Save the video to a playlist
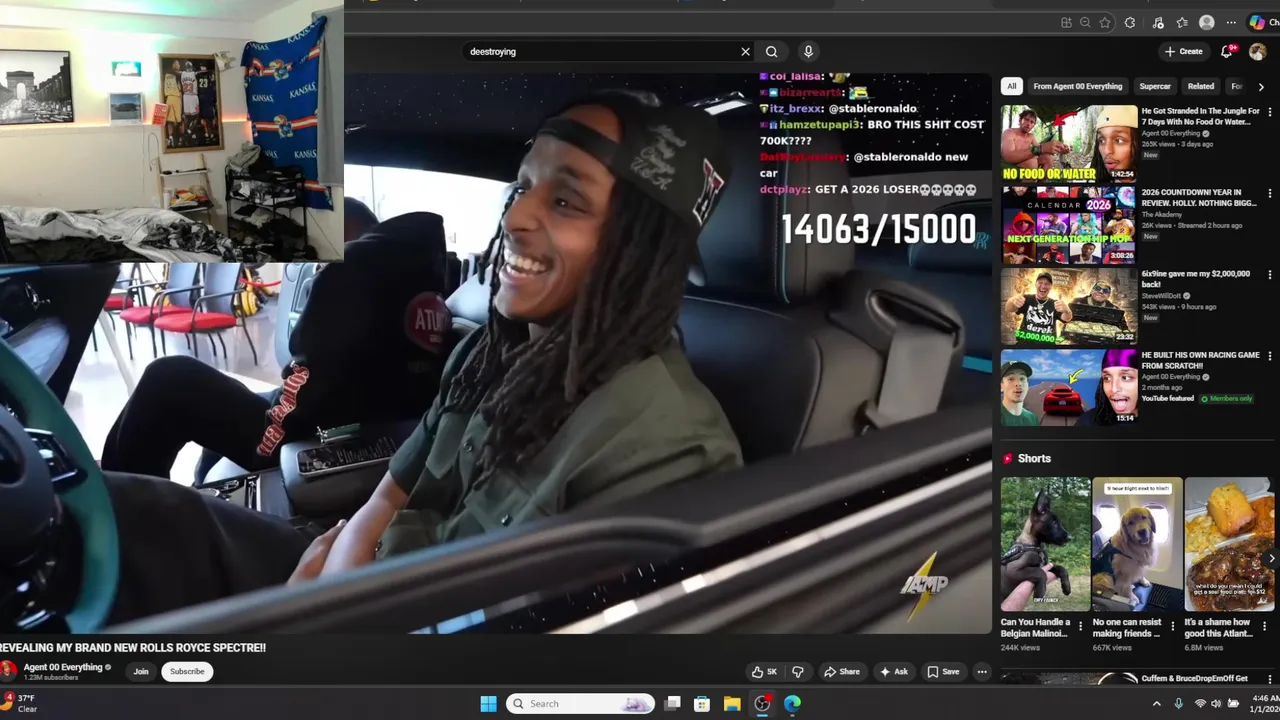Viewport: 1280px width, 720px height. pos(943,672)
